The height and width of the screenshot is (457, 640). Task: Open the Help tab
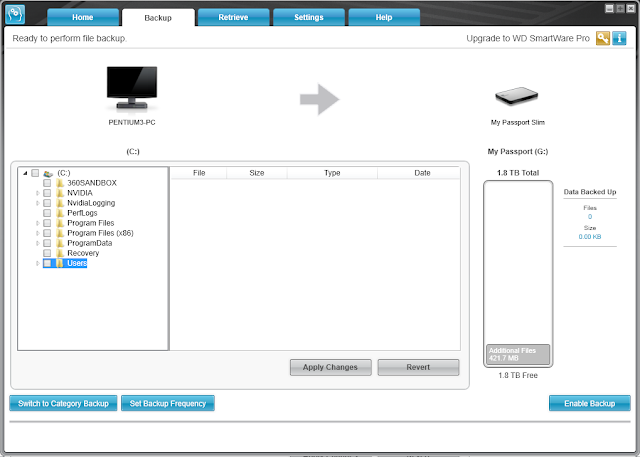[x=384, y=17]
